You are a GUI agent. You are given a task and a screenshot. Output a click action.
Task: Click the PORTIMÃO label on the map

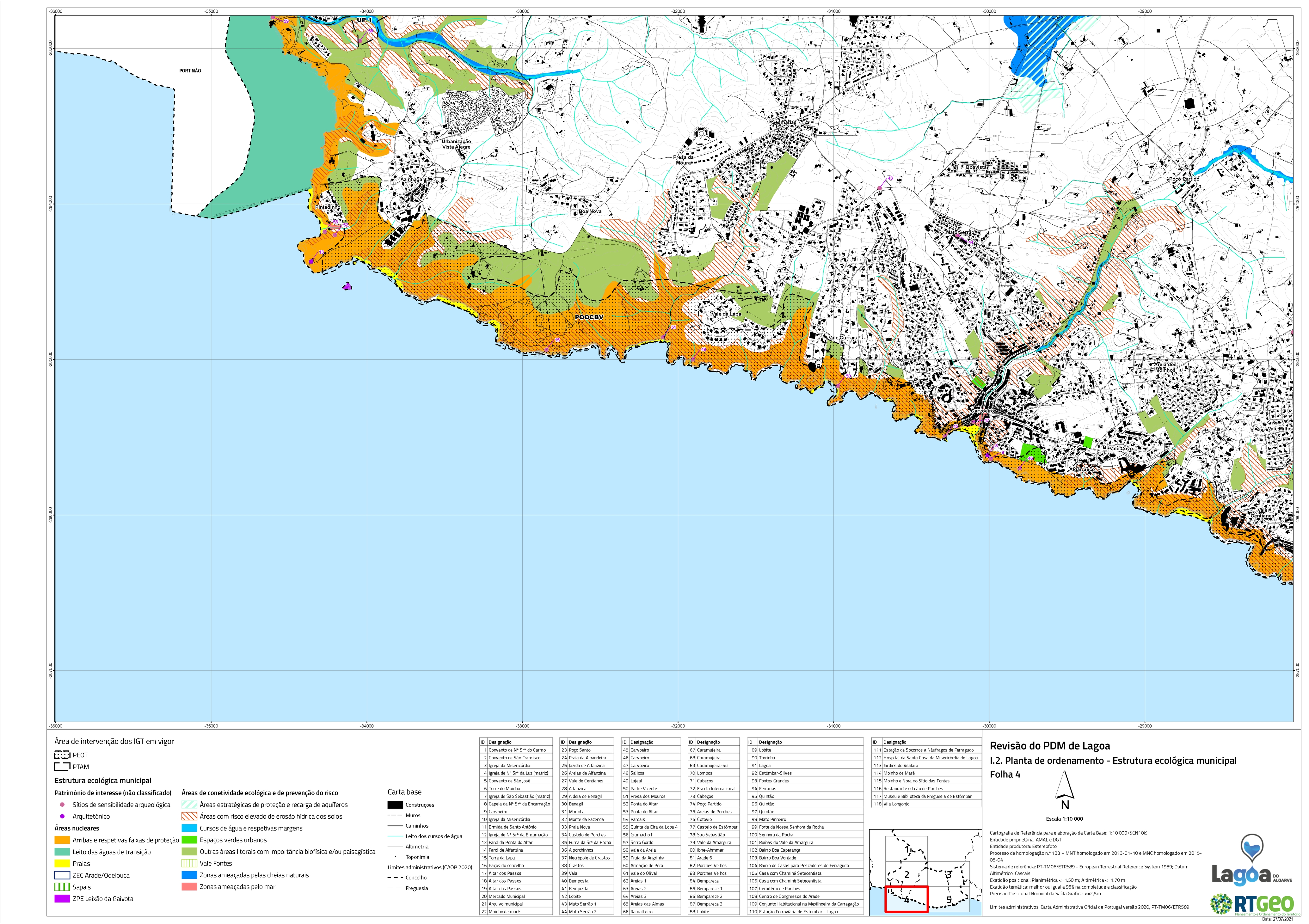point(190,71)
